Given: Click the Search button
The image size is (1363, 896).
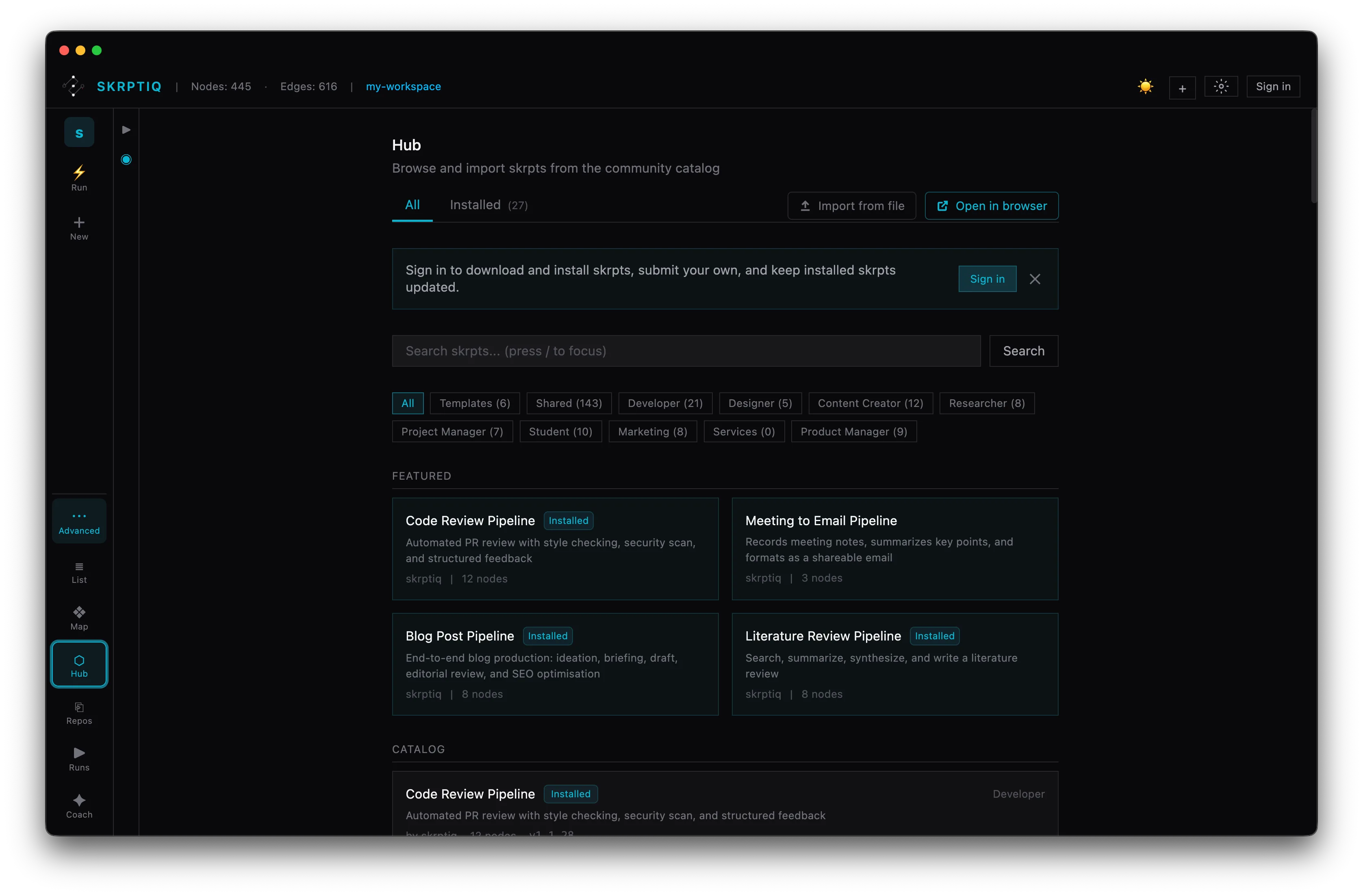Looking at the screenshot, I should pos(1023,351).
